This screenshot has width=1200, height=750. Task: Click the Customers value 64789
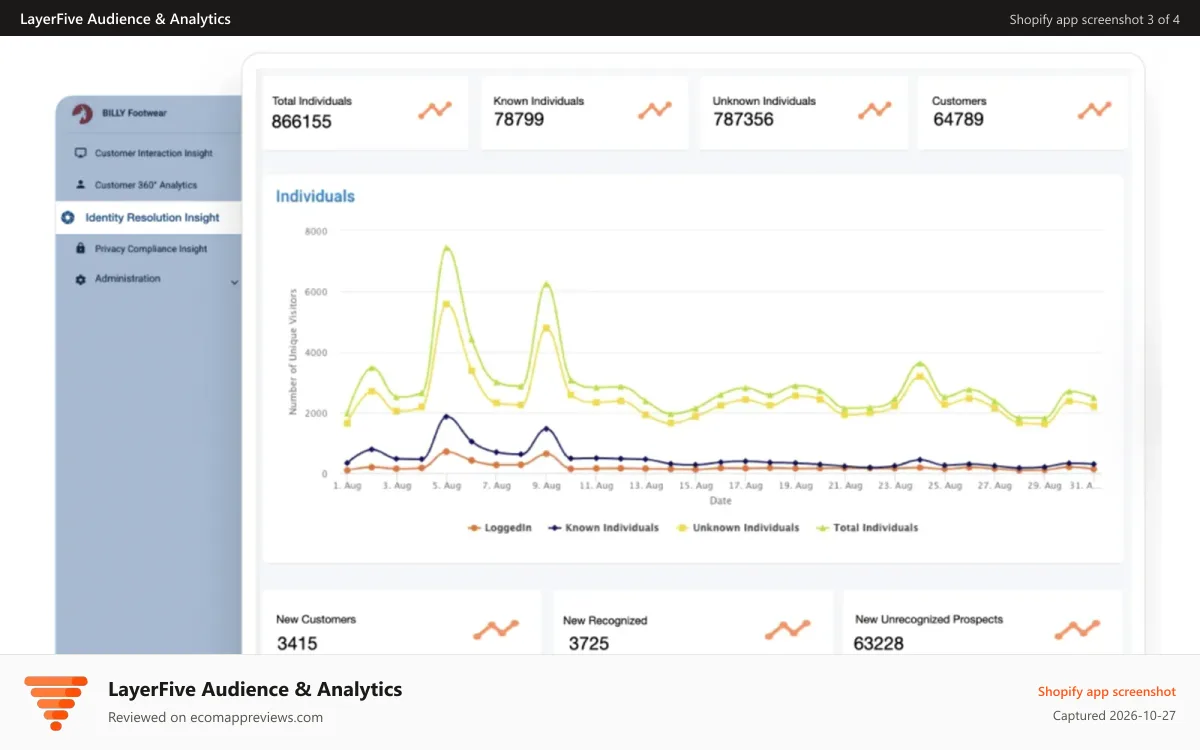tap(958, 120)
